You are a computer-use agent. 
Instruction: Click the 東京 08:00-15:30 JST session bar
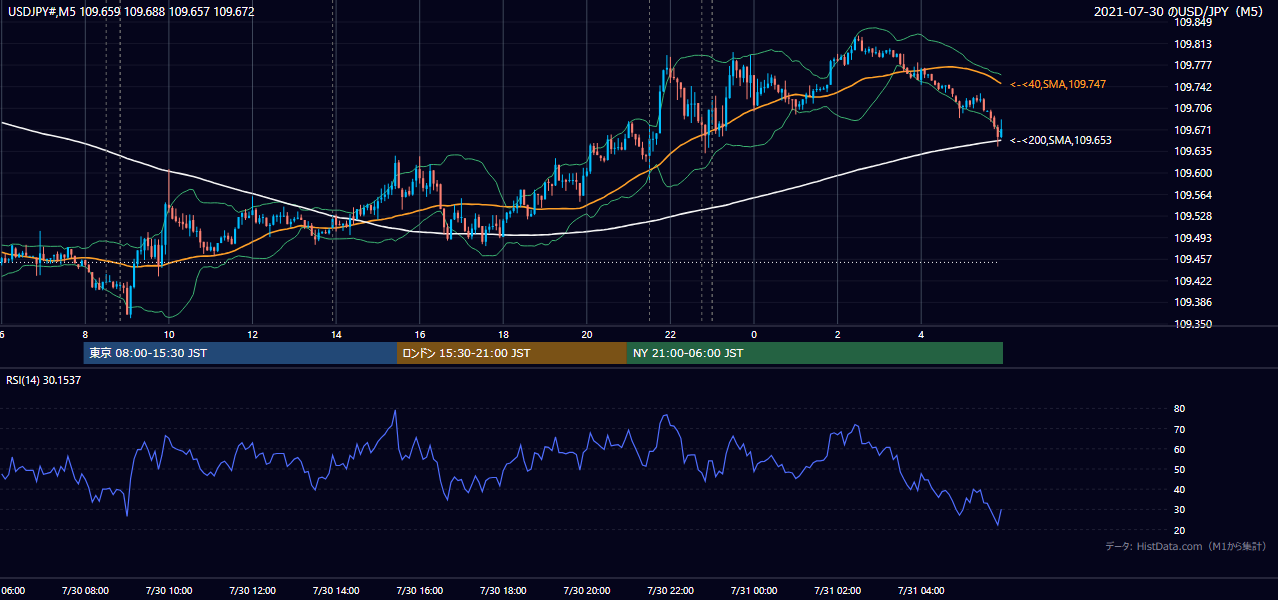[240, 353]
